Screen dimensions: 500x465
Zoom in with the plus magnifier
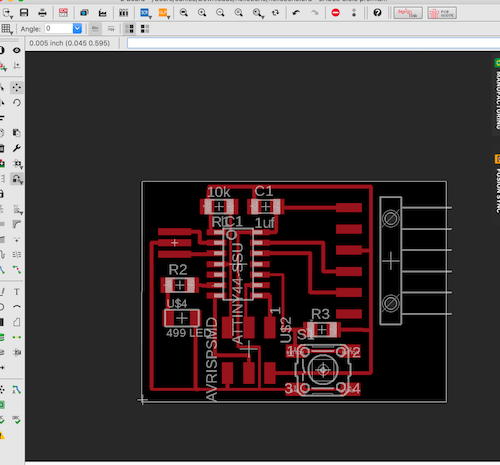tap(202, 13)
